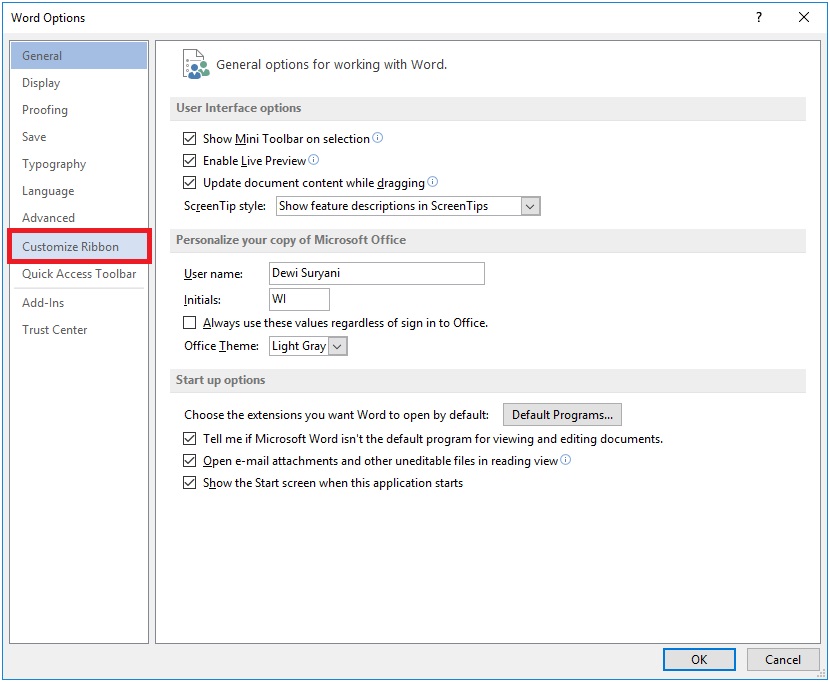Click the Office Theme label
The height and width of the screenshot is (682, 830).
click(221, 346)
